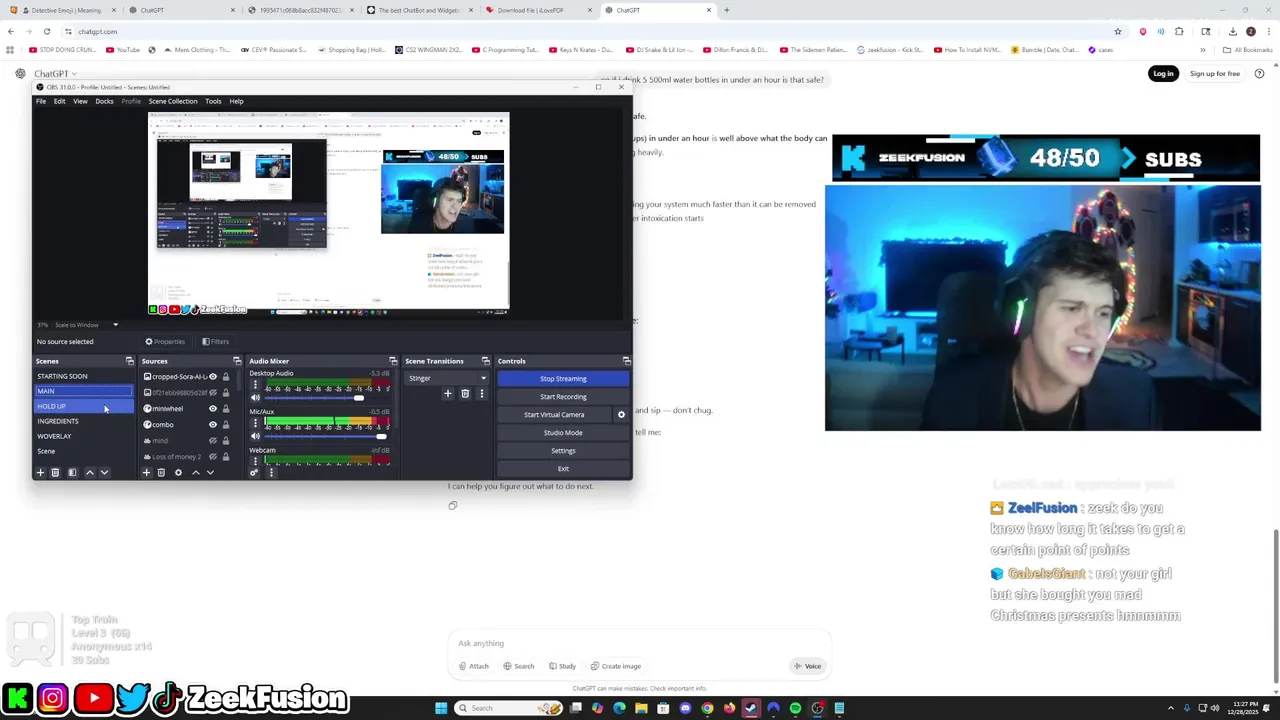Open OBS Help menu
The height and width of the screenshot is (720, 1280).
[x=236, y=101]
